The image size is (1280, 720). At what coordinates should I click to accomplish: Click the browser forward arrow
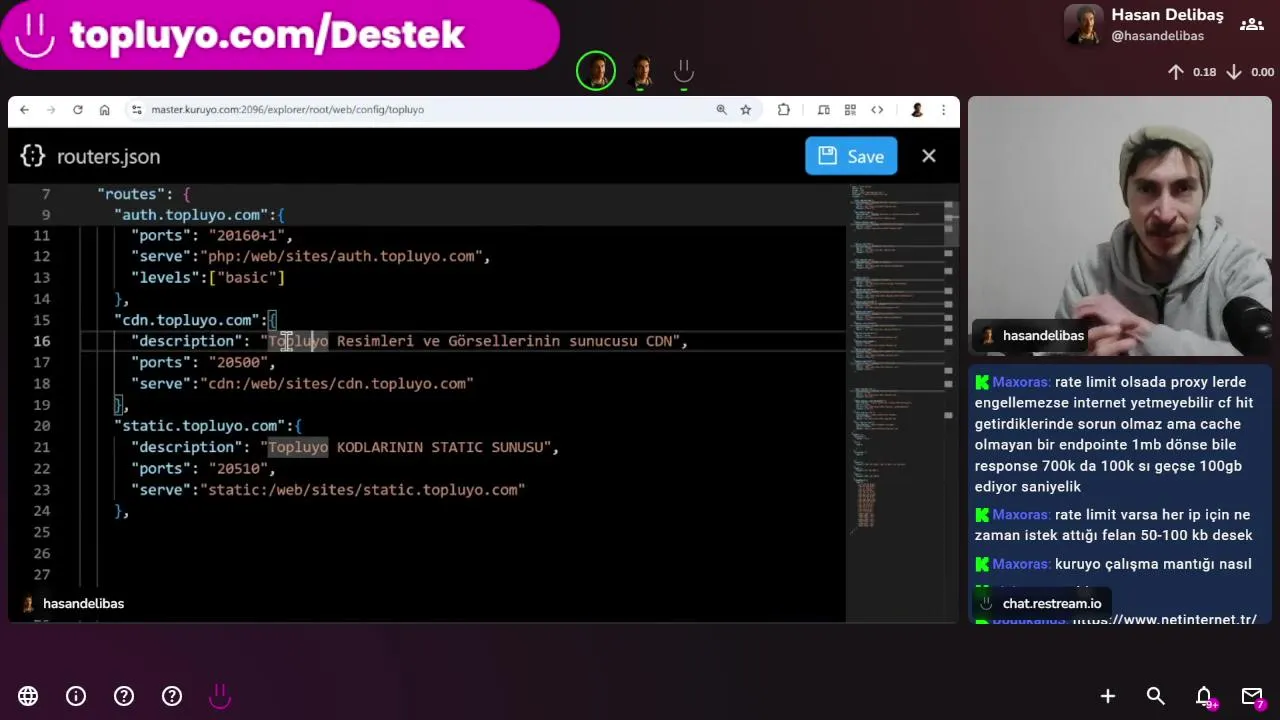(x=51, y=110)
